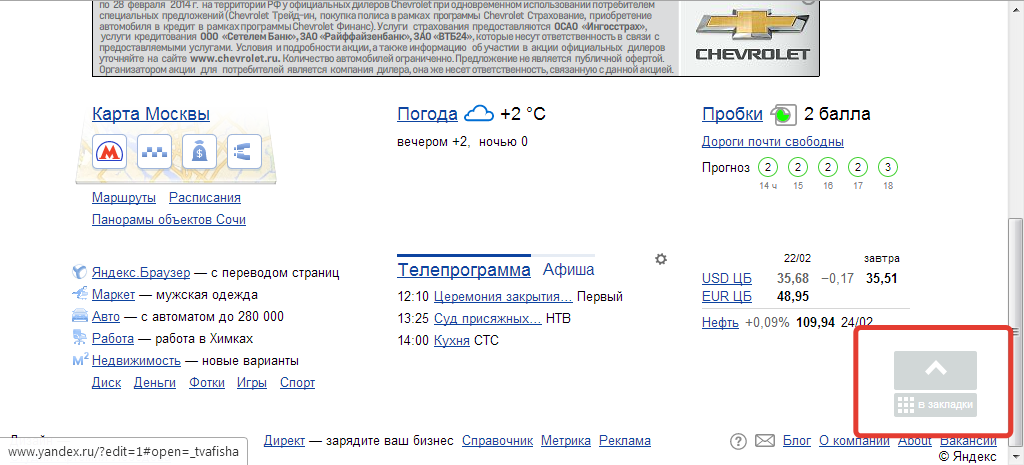Click the forecast circle for 17 hours
This screenshot has width=1024, height=465.
[858, 168]
